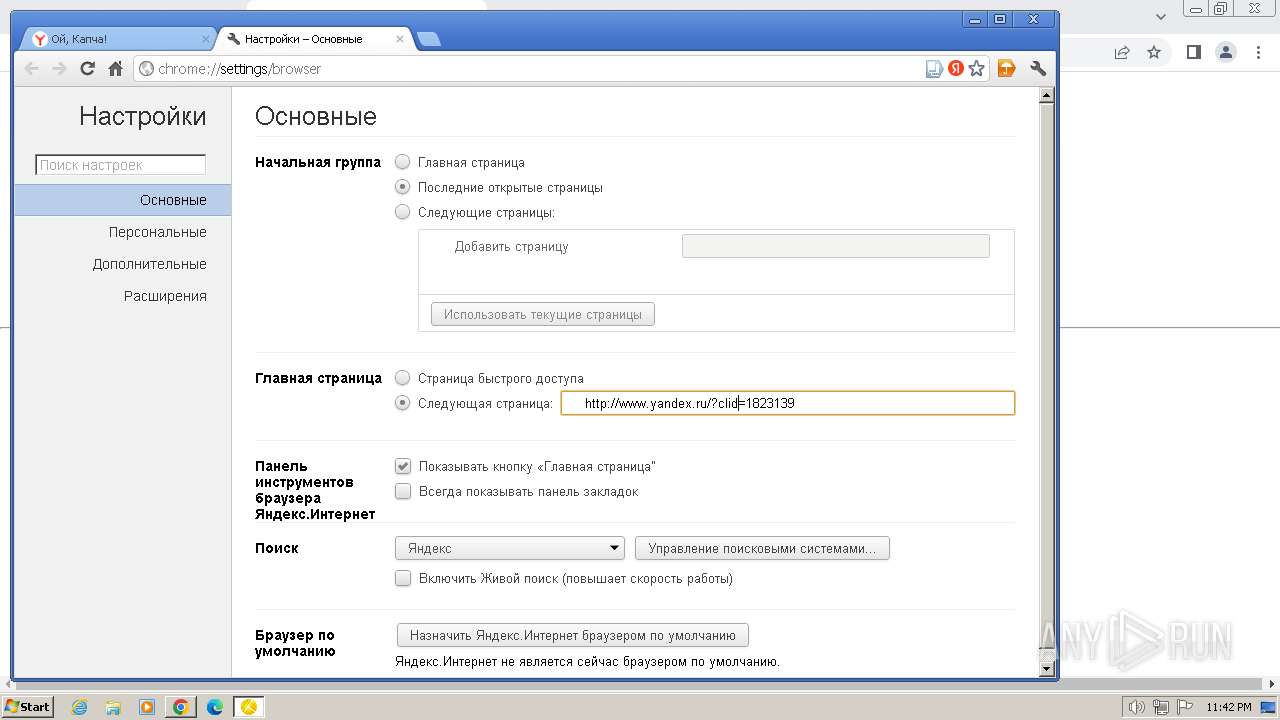
Task: Click the settings page scrollbar down arrow
Action: pyautogui.click(x=1047, y=668)
